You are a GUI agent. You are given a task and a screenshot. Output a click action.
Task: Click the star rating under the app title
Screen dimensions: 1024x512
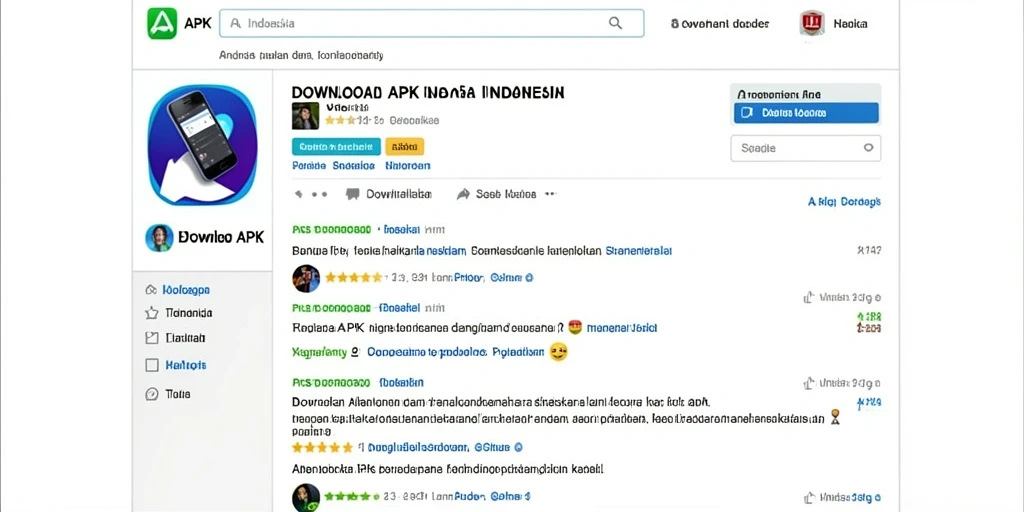pos(340,121)
